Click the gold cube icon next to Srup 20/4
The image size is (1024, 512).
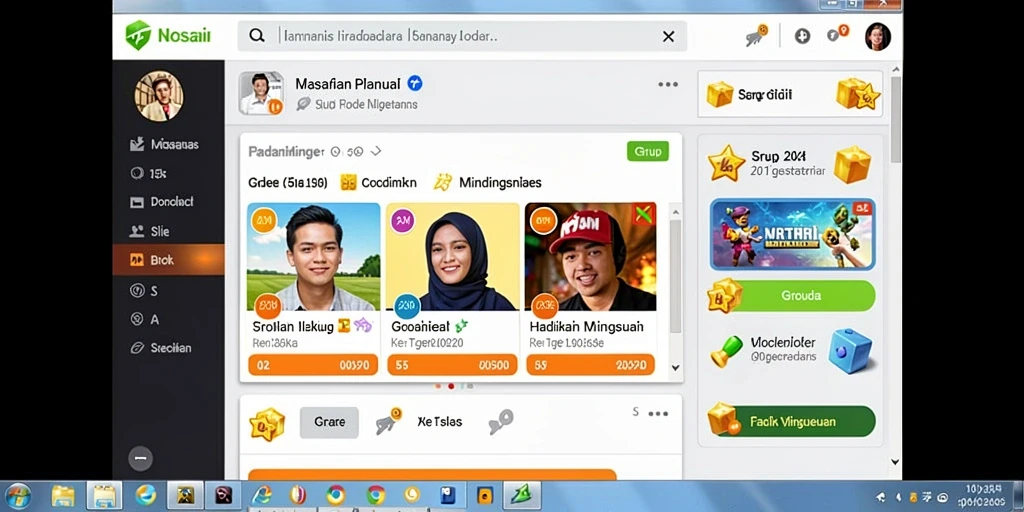pos(852,164)
